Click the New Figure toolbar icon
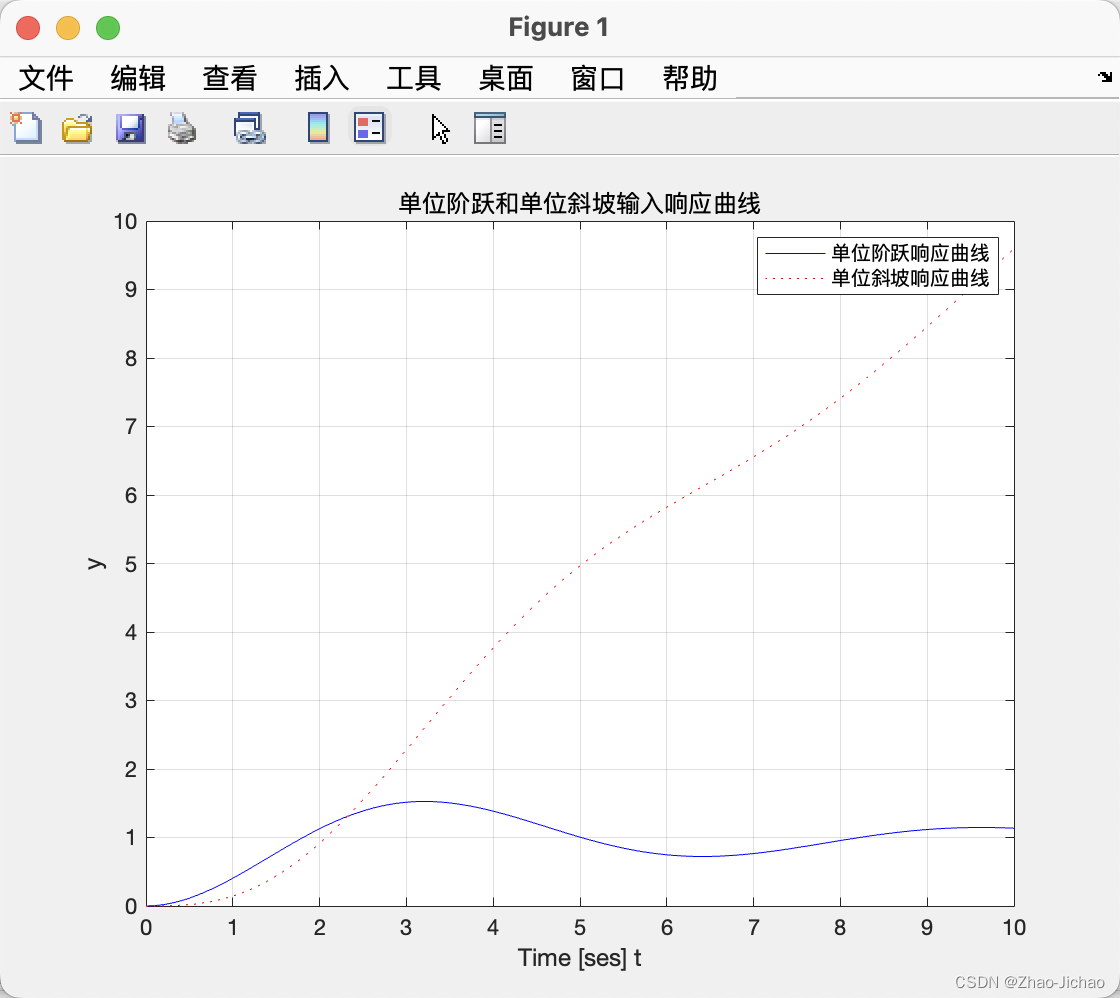Screen dimensions: 1120x998 [x=26, y=129]
